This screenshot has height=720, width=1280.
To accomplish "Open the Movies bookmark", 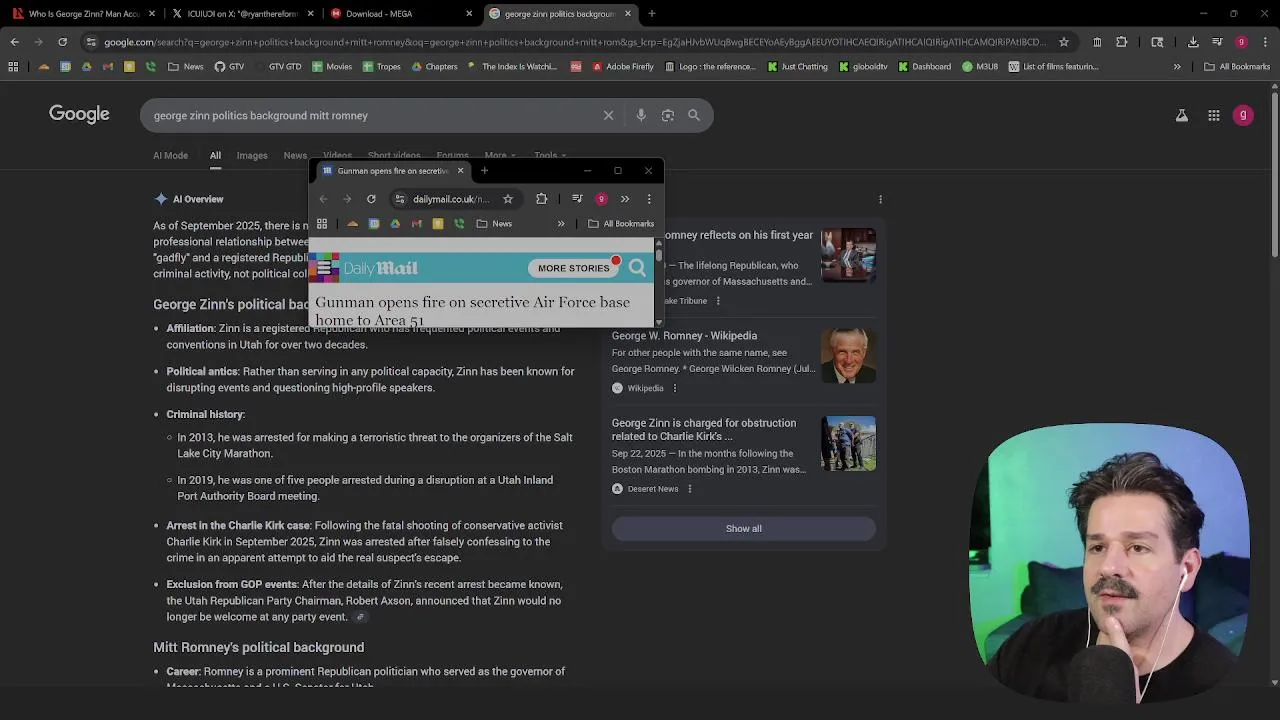I will tap(332, 67).
